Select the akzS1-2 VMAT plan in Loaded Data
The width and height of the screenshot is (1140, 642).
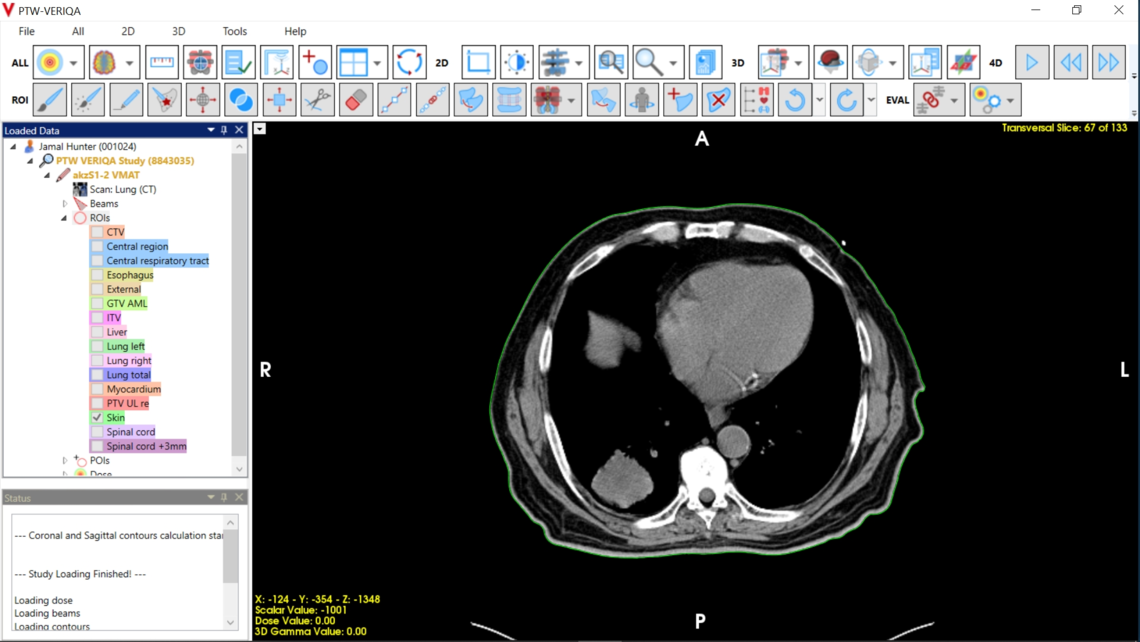110,174
